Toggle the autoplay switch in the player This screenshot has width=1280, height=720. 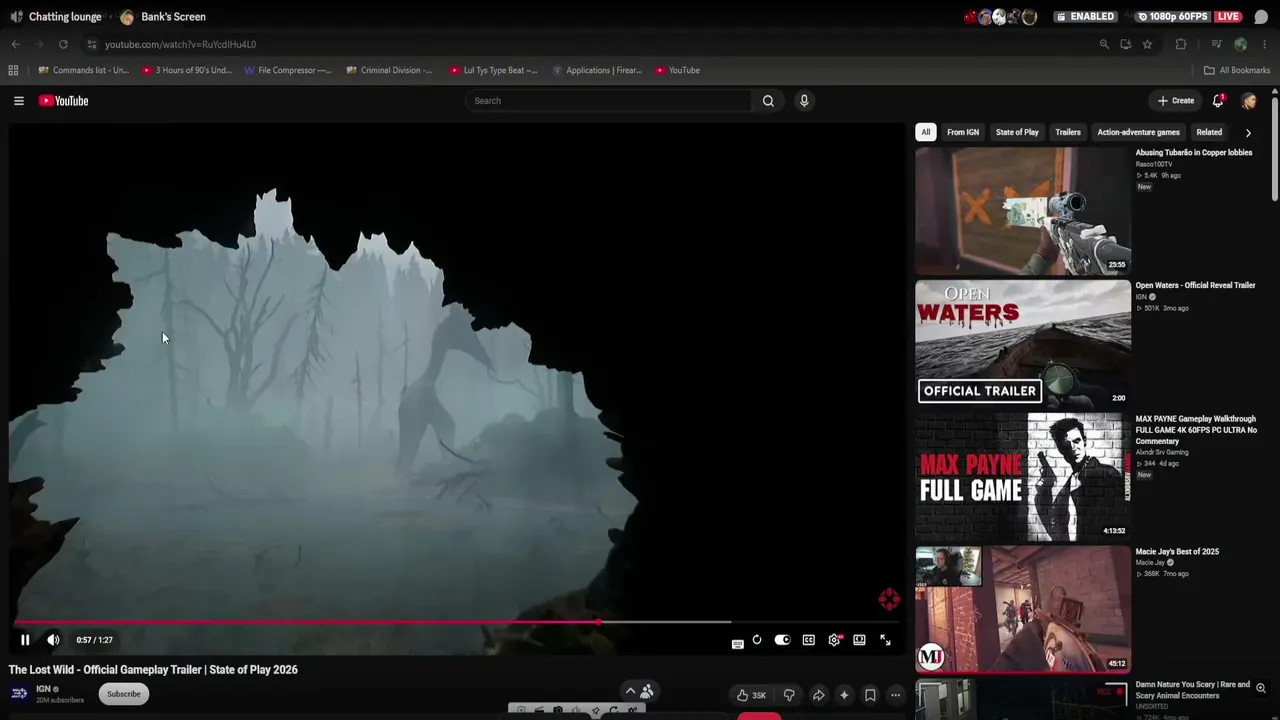pyautogui.click(x=782, y=640)
